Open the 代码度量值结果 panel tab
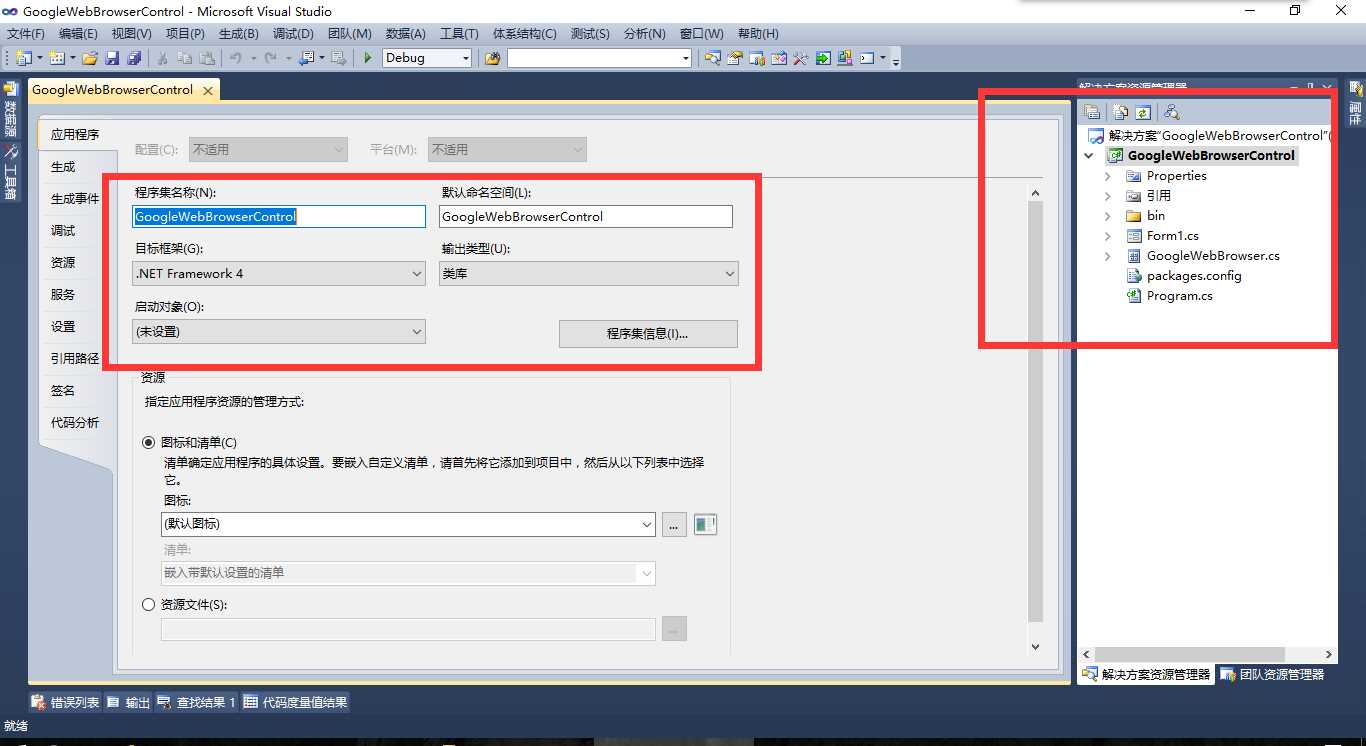The width and height of the screenshot is (1366, 746). (296, 703)
